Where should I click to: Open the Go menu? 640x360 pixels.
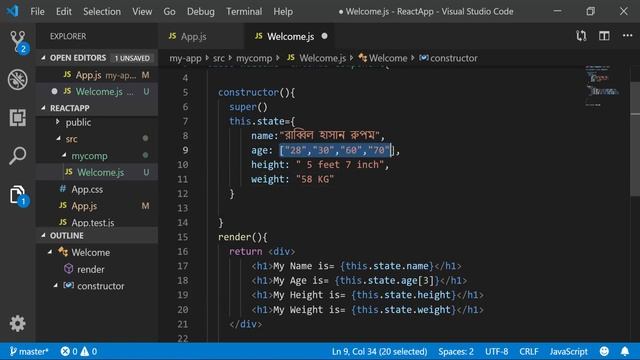pos(169,11)
